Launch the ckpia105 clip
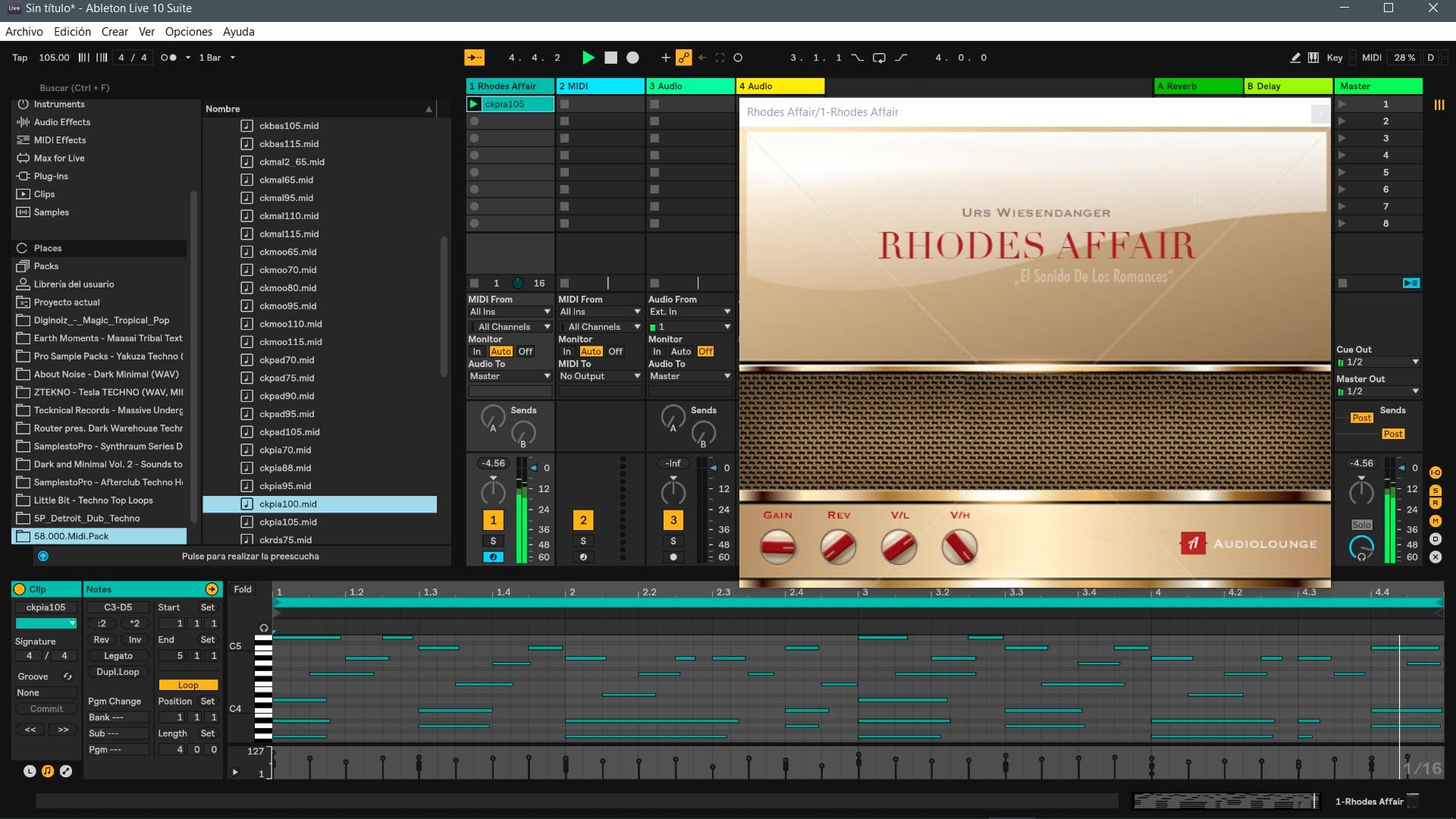 coord(474,104)
